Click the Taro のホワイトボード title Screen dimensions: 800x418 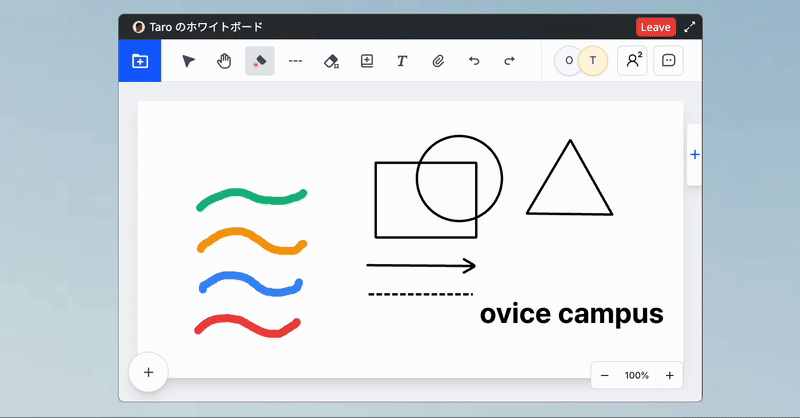click(206, 27)
